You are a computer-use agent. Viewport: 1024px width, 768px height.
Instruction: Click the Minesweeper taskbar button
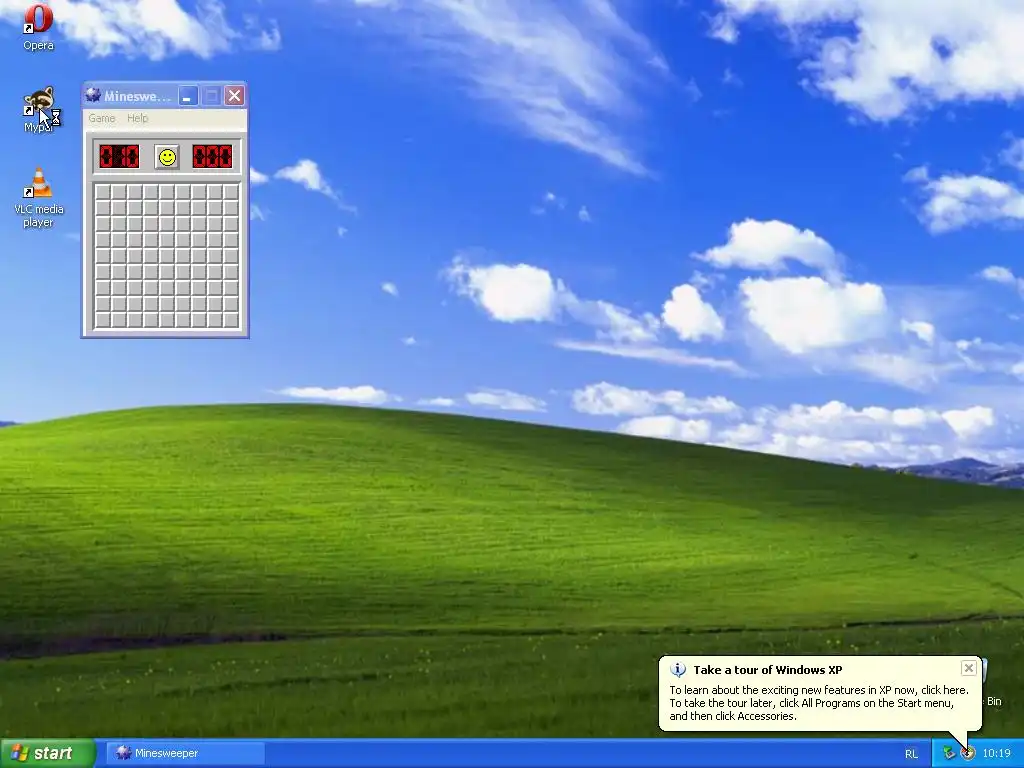[185, 753]
